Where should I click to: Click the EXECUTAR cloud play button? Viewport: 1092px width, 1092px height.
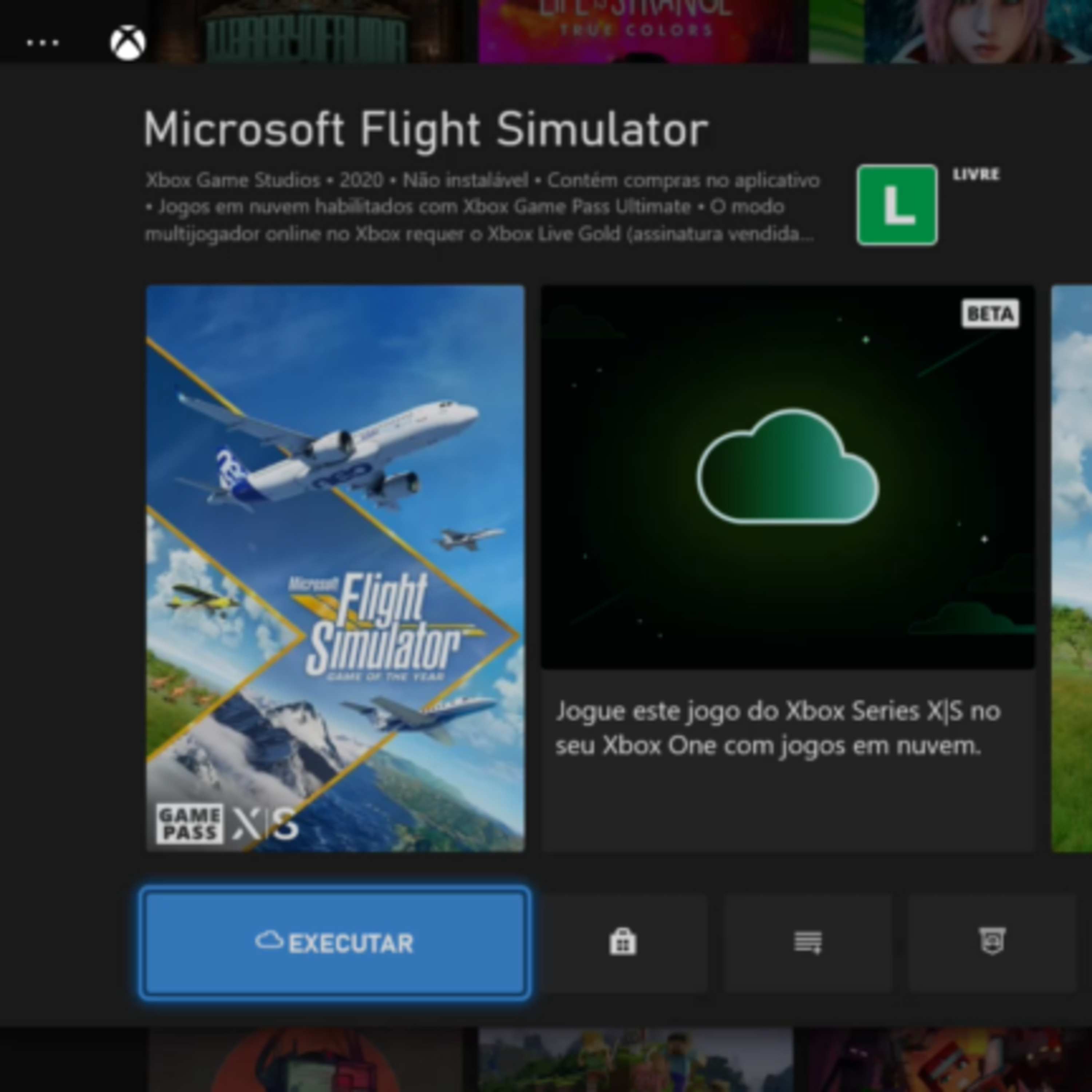(x=335, y=943)
